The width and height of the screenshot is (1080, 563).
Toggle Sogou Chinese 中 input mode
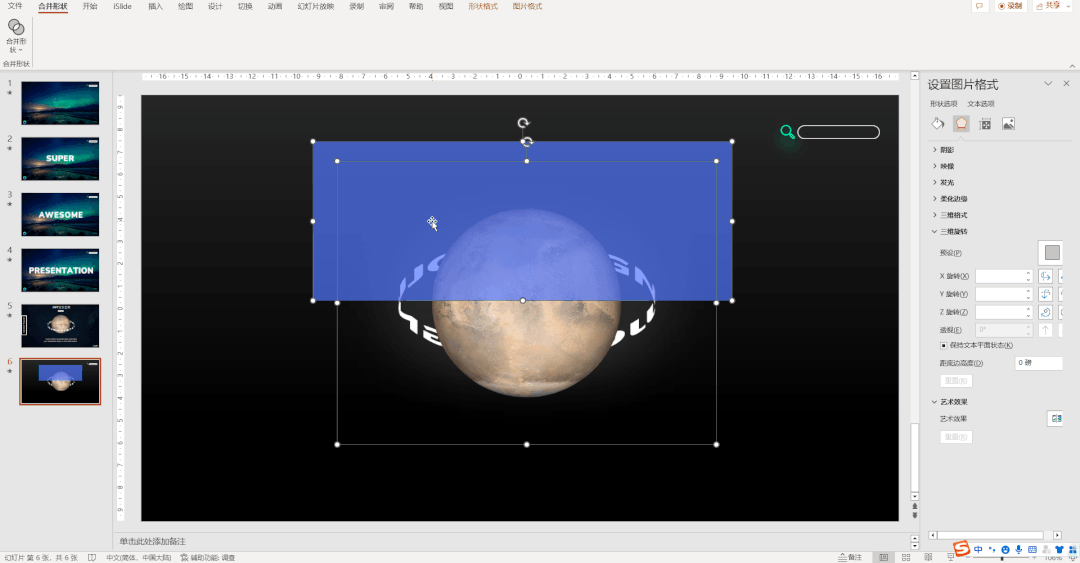tap(978, 550)
